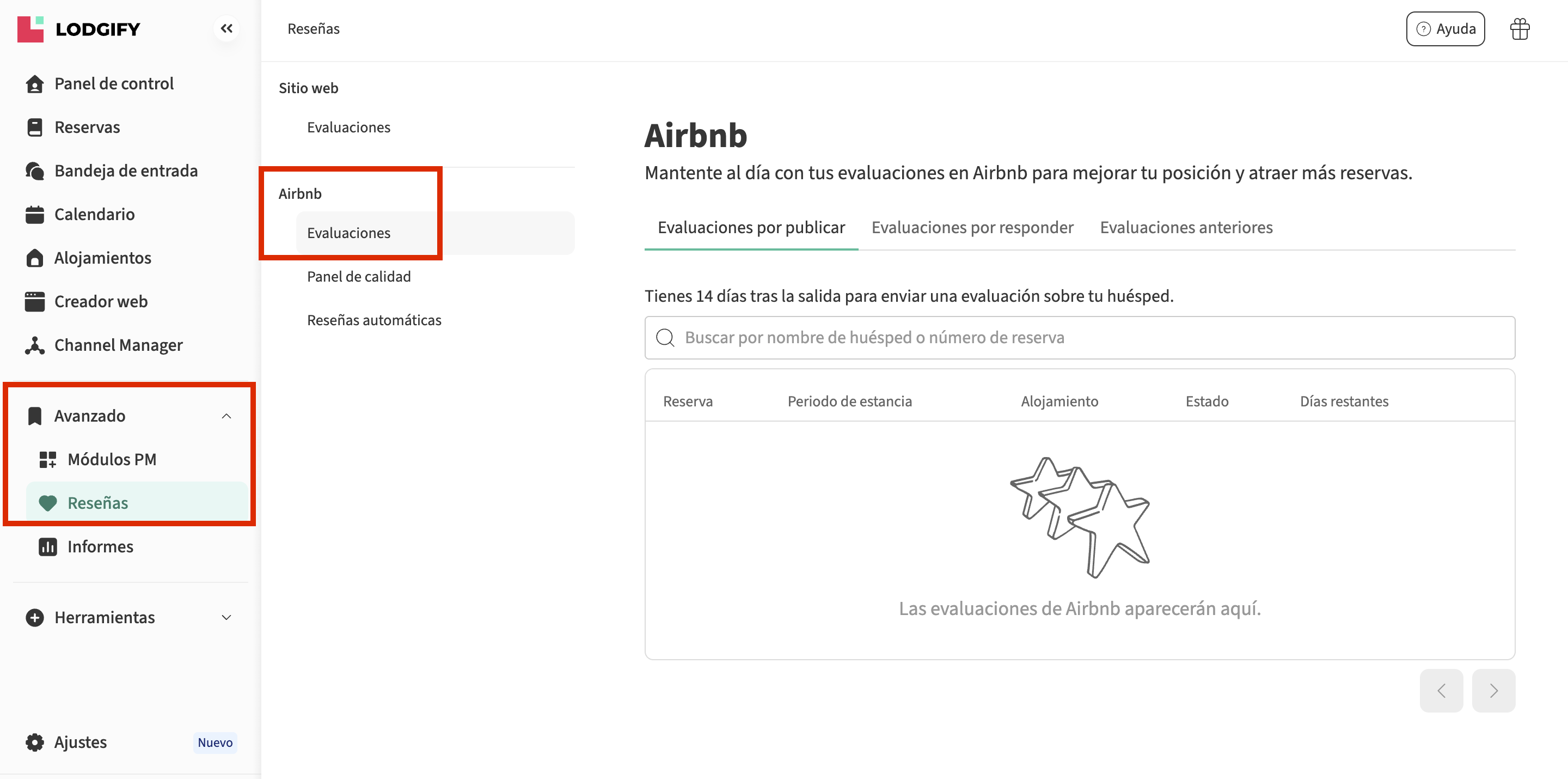The image size is (1568, 779).
Task: Go to previous page of evaluations
Action: point(1441,690)
